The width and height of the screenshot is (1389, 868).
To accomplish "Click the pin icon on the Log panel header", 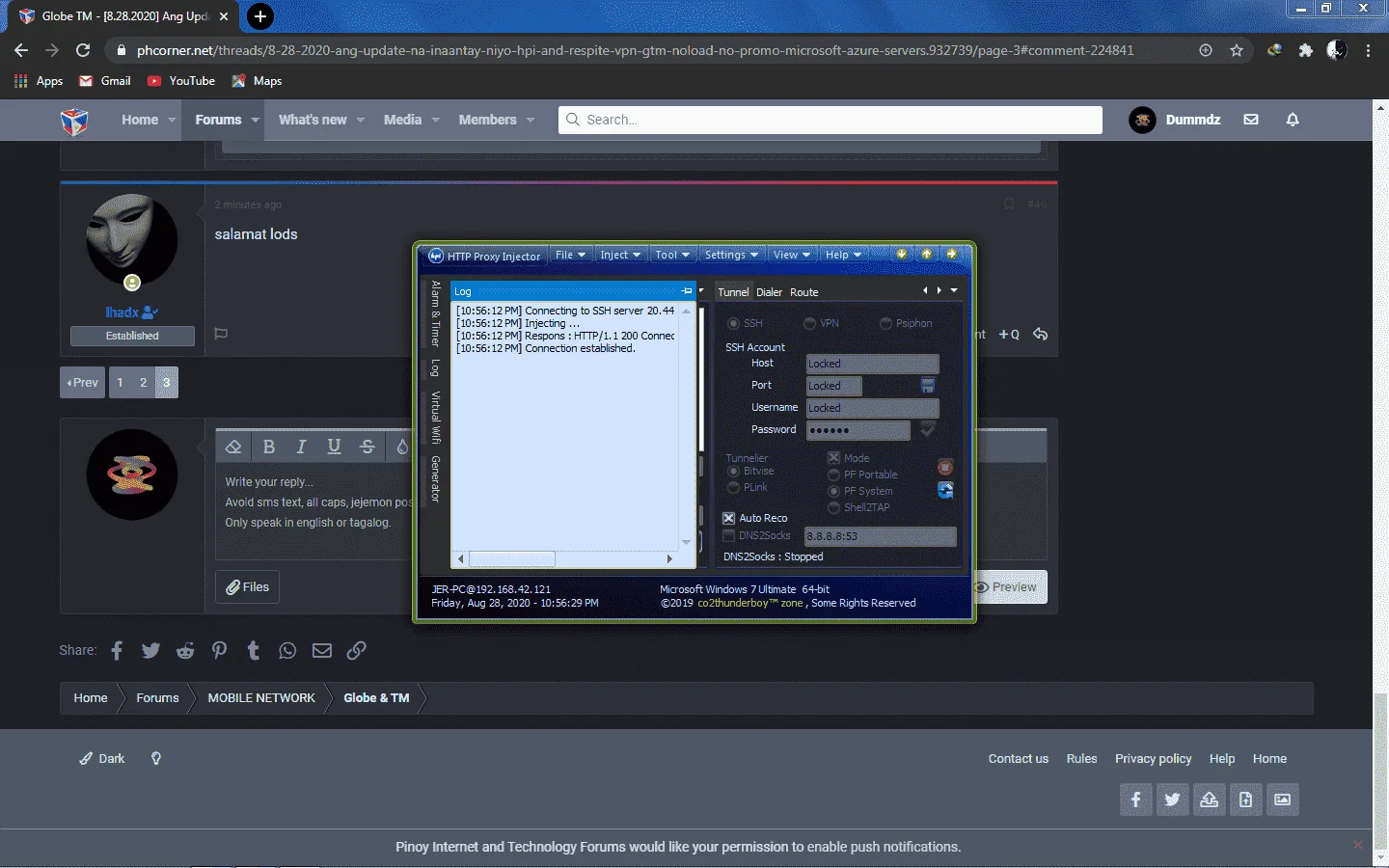I will pyautogui.click(x=687, y=291).
